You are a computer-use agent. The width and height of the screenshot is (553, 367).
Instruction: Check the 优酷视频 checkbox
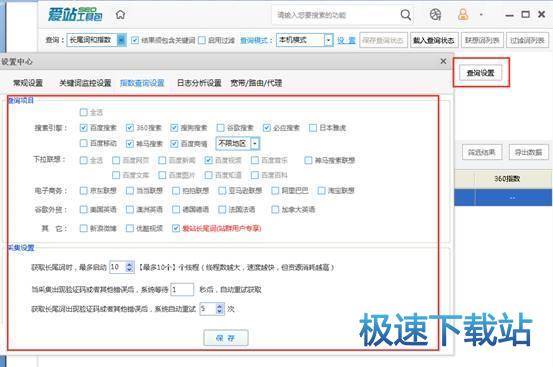[x=130, y=228]
